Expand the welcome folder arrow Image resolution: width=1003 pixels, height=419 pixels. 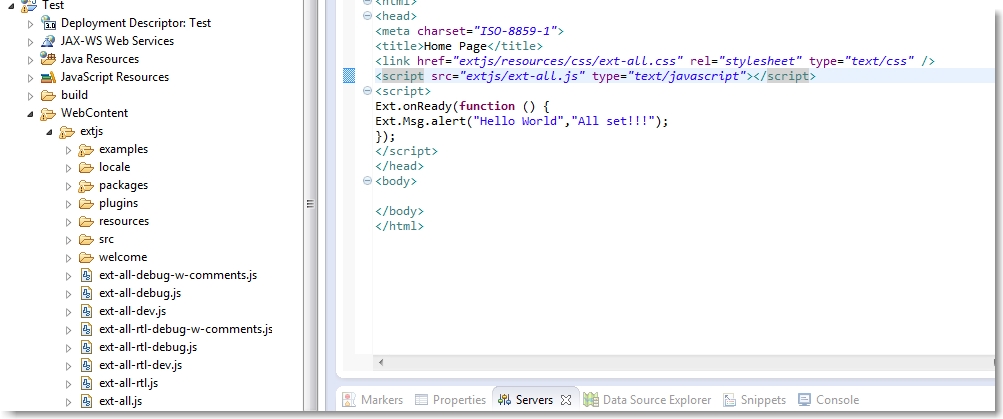point(69,258)
